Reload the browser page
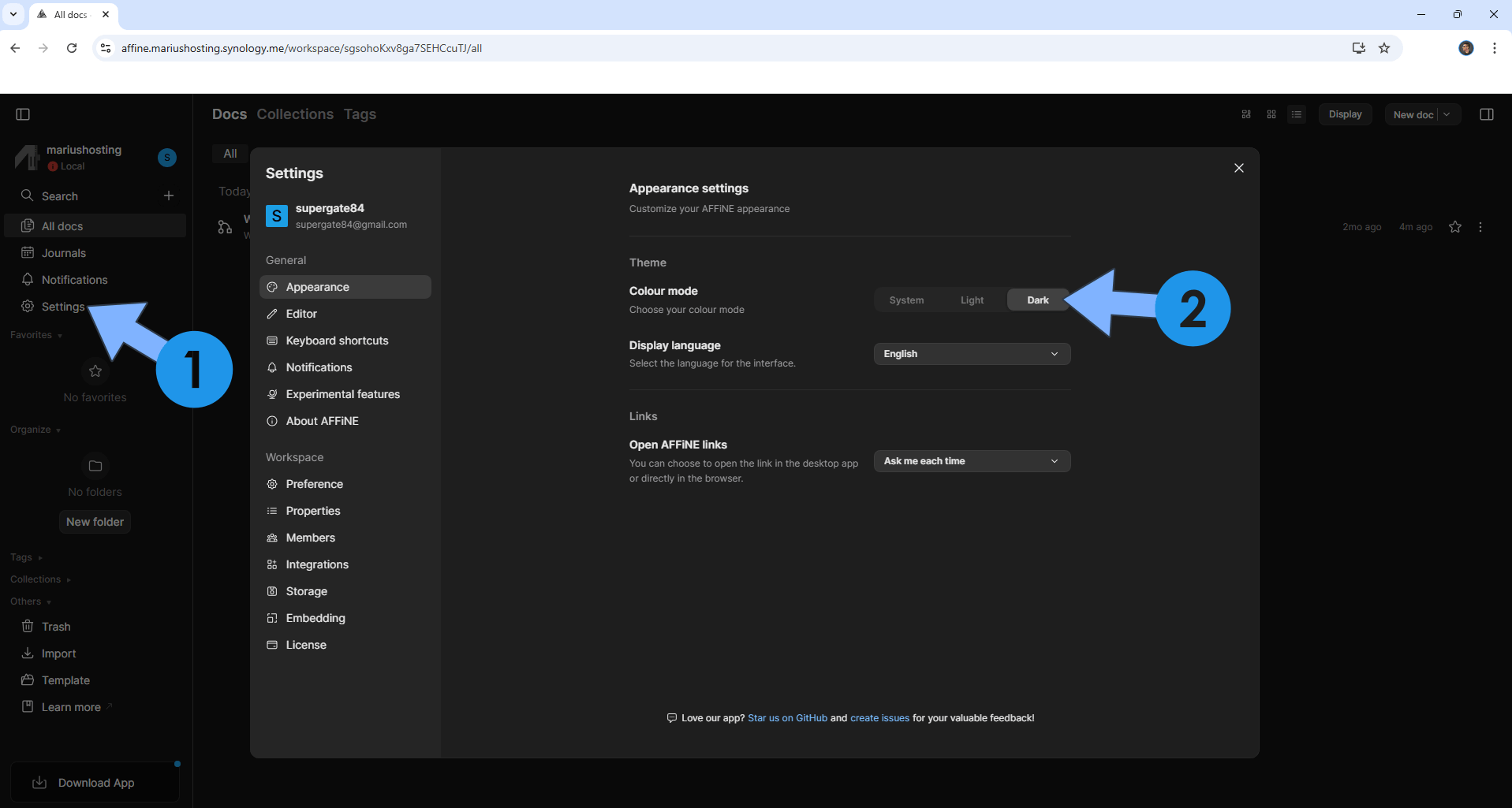1512x808 pixels. tap(72, 48)
